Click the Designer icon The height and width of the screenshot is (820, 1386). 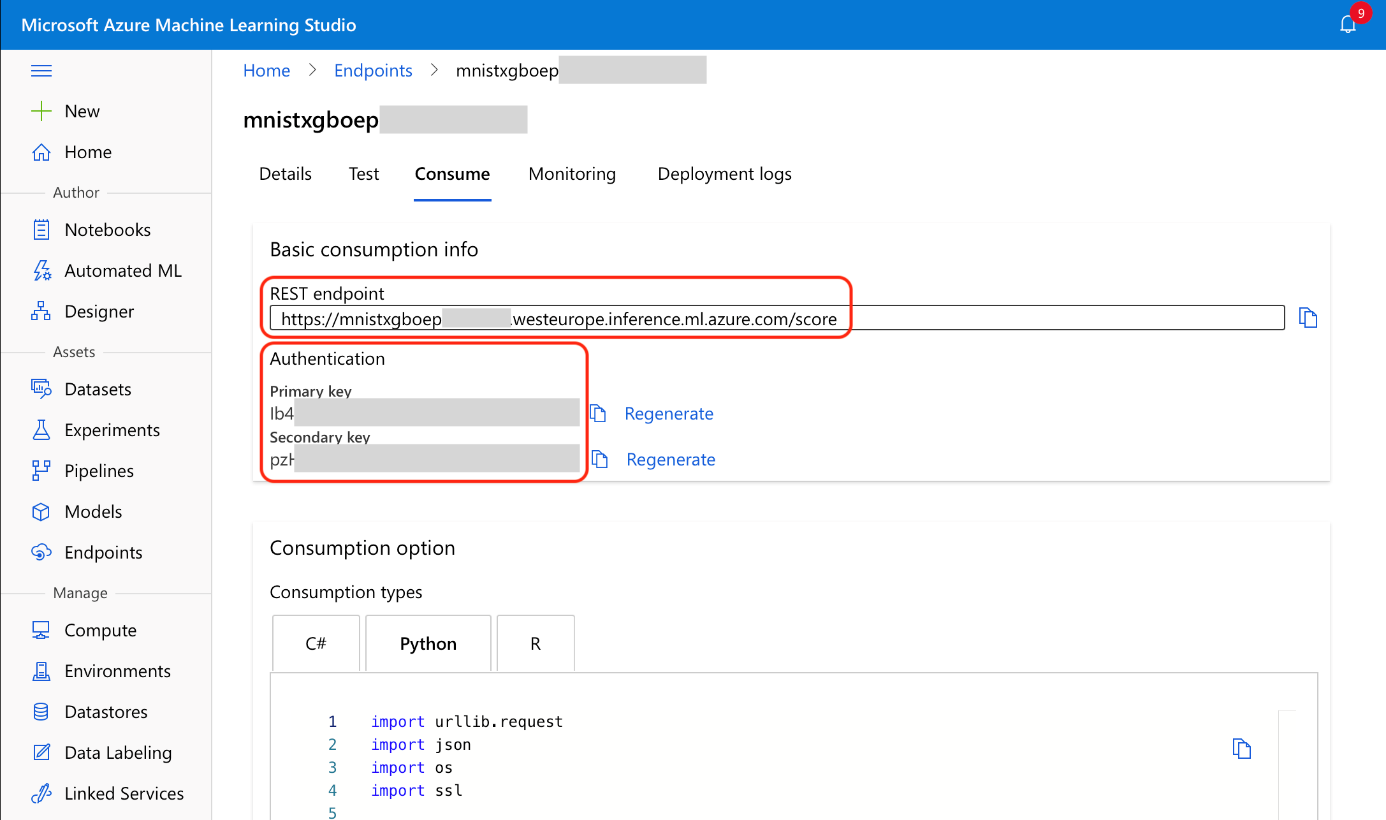(x=41, y=312)
